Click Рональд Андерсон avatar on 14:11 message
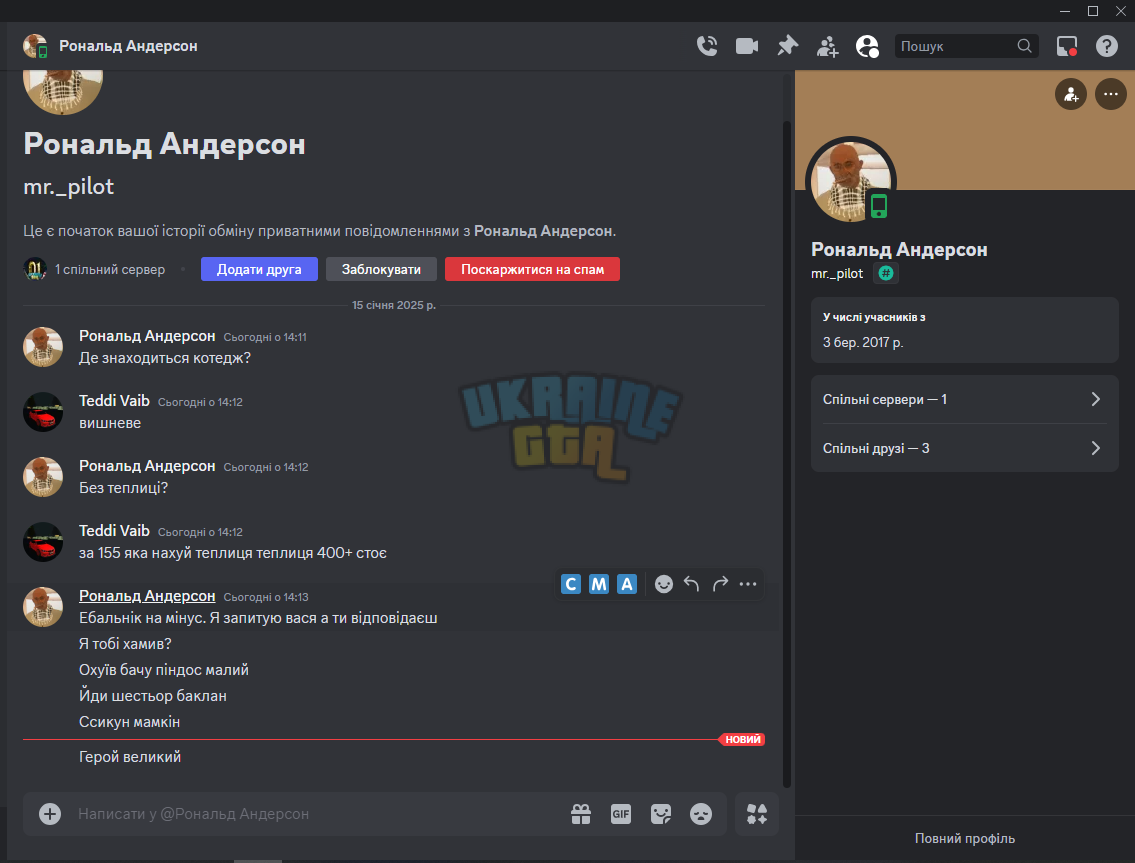This screenshot has width=1135, height=863. pos(43,347)
